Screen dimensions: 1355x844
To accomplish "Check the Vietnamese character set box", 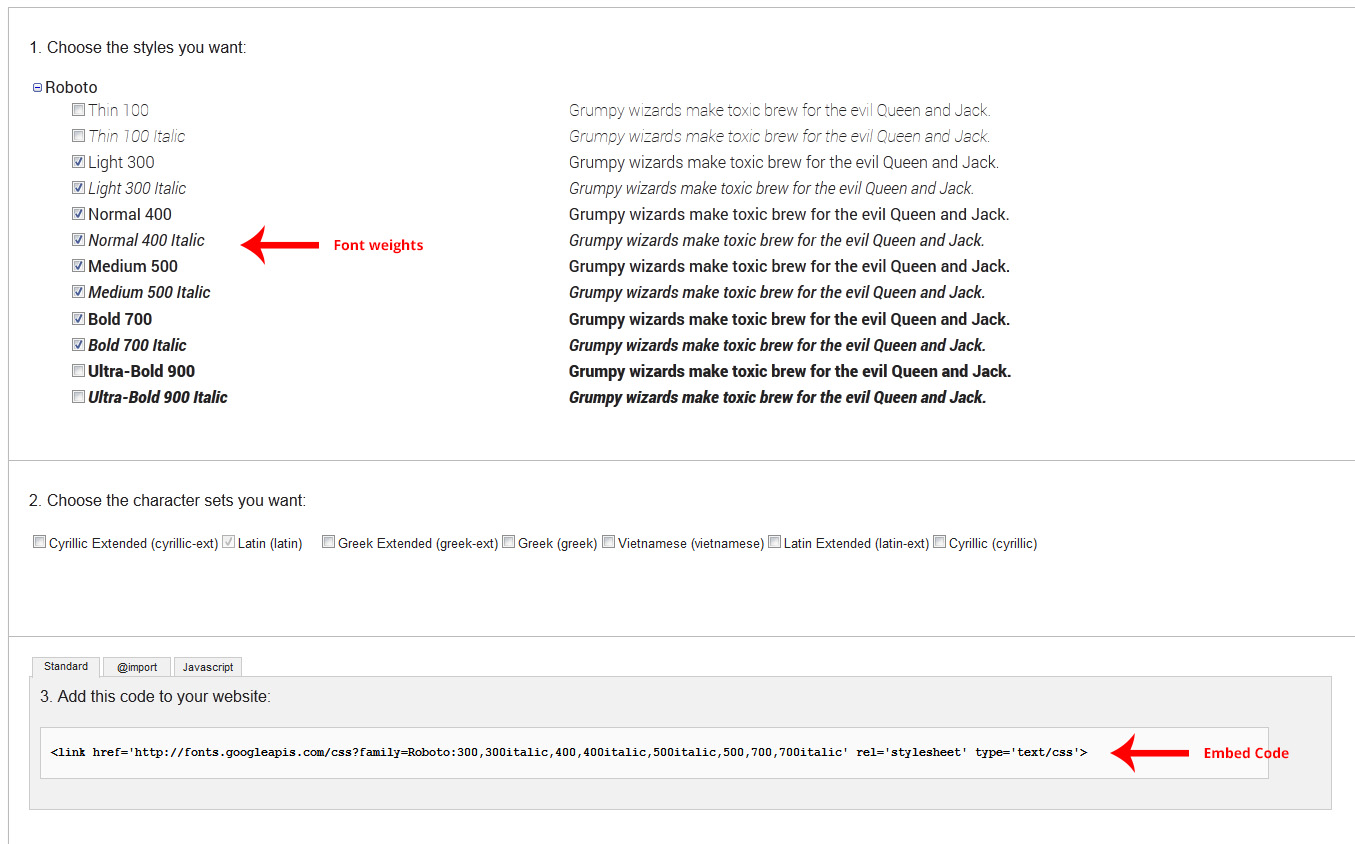I will pyautogui.click(x=608, y=542).
